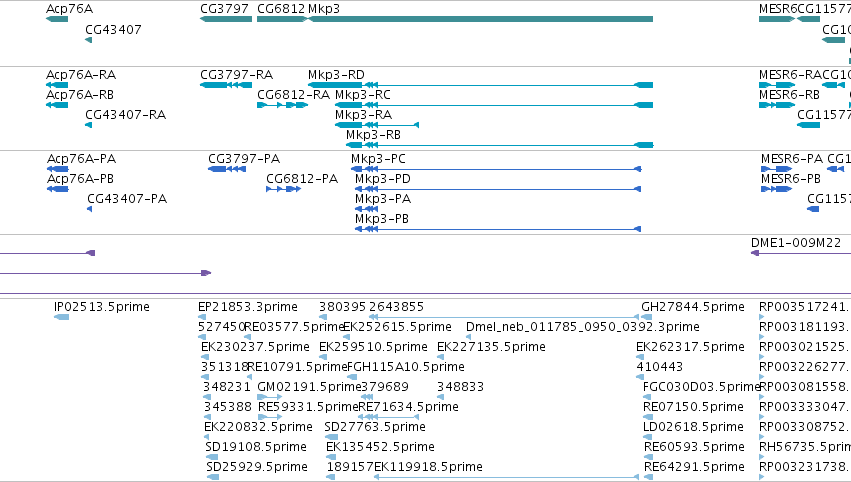The width and height of the screenshot is (851, 482).
Task: Click the CG43407-RA transcript label
Action: [x=125, y=115]
